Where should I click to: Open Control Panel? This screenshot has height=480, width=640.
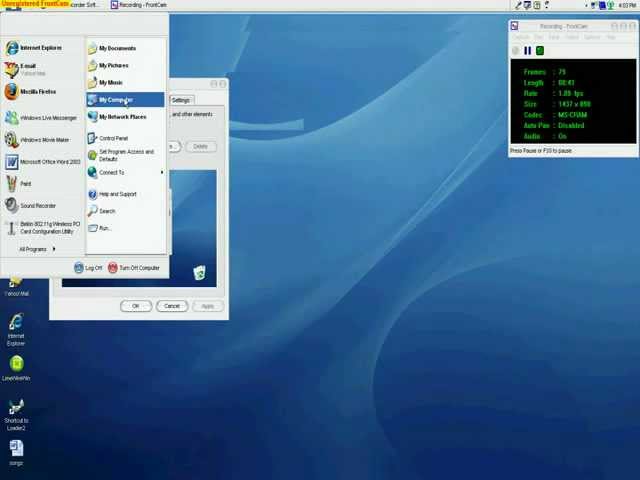[x=126, y=138]
